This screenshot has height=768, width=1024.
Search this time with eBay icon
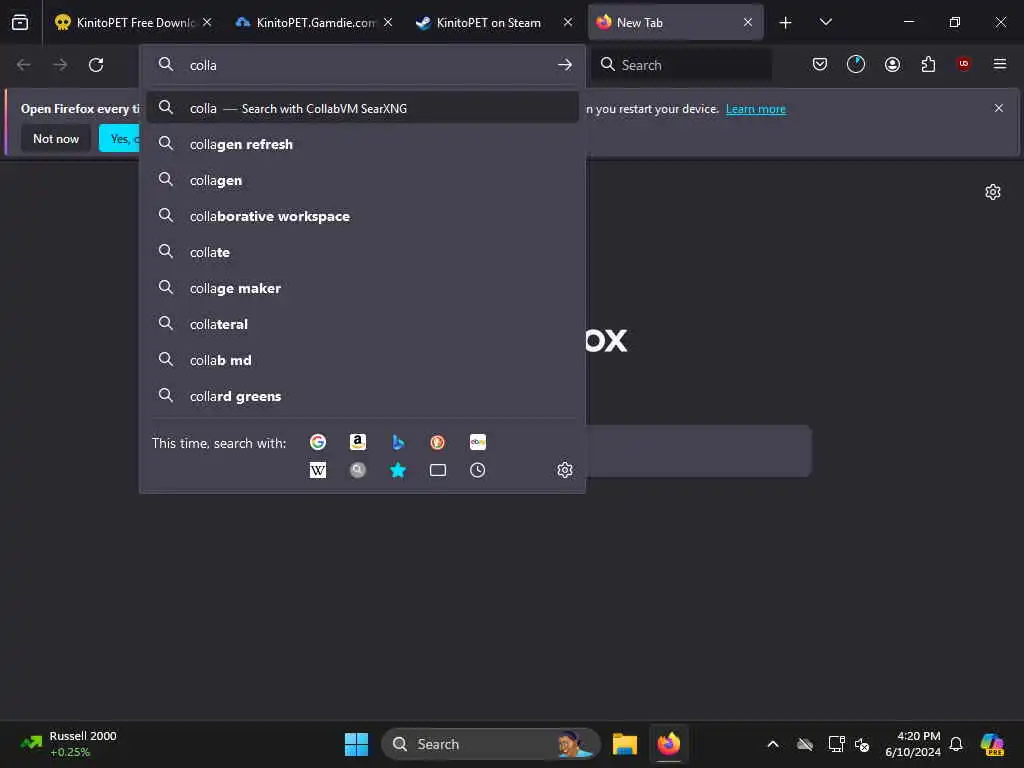pyautogui.click(x=477, y=442)
